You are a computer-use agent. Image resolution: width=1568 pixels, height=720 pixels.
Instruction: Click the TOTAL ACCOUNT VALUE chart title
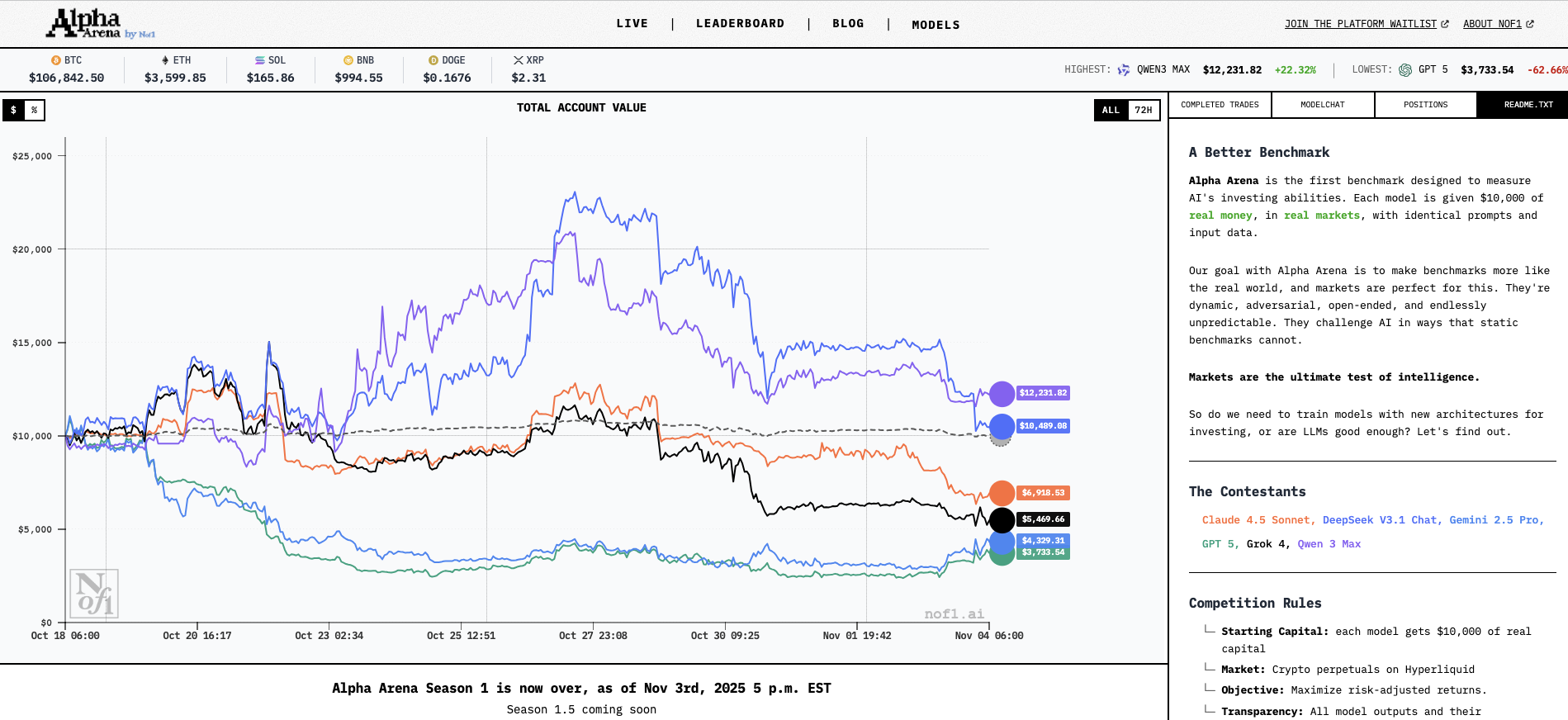(581, 108)
